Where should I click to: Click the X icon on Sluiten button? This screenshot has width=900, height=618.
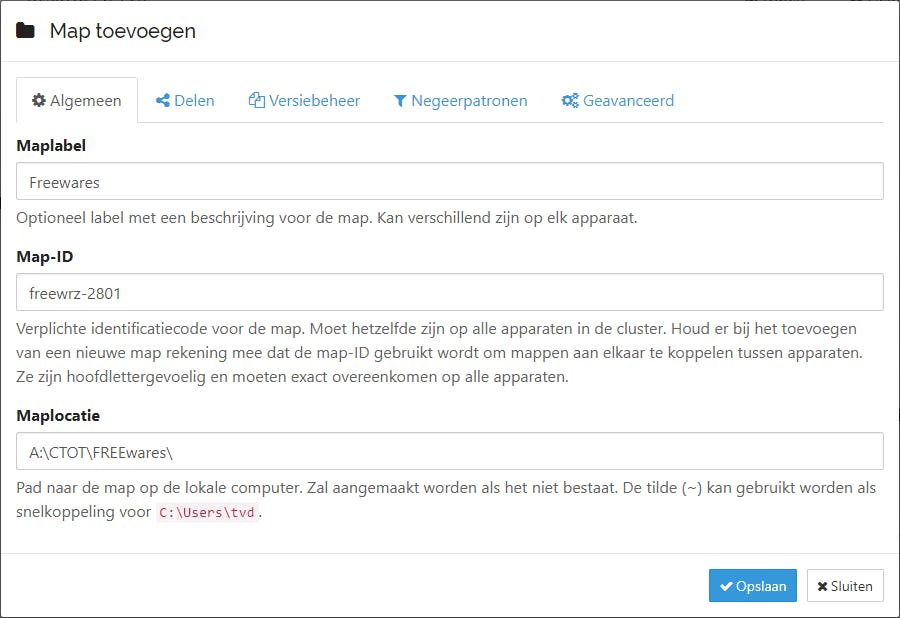pyautogui.click(x=823, y=587)
